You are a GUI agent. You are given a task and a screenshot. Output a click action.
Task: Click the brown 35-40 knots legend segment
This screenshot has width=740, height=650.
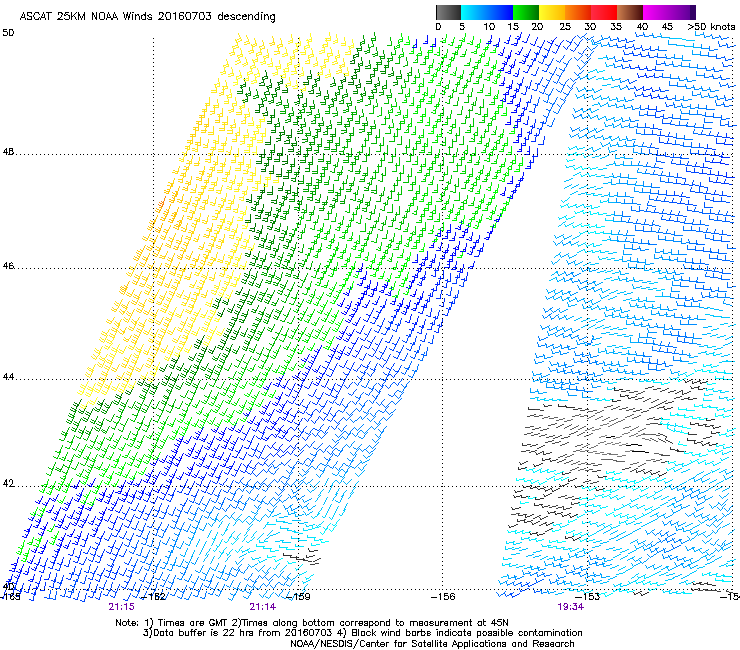point(630,12)
